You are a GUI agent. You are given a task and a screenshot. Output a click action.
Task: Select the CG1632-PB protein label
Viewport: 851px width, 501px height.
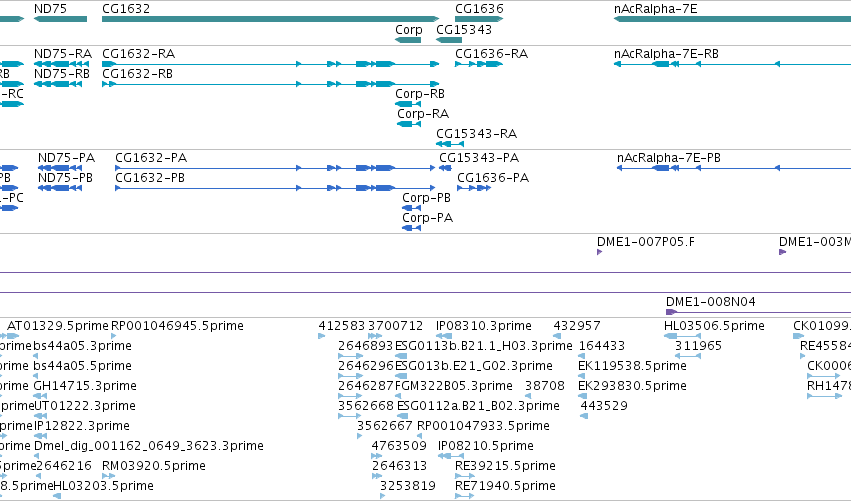pos(150,178)
